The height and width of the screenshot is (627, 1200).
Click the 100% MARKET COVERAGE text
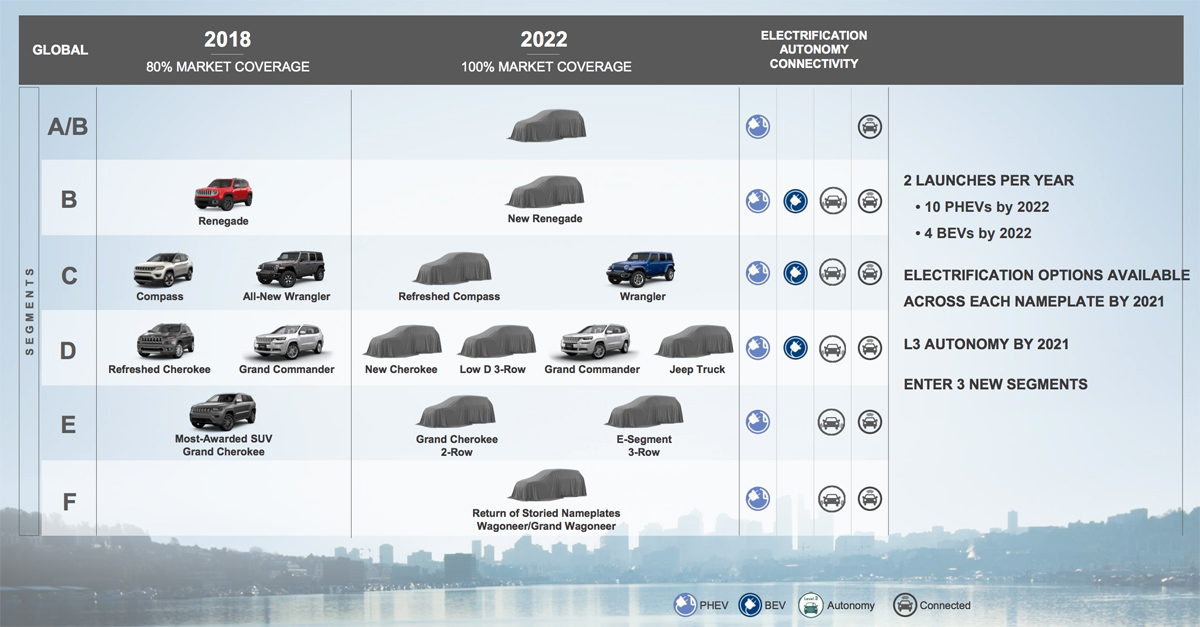click(x=546, y=67)
